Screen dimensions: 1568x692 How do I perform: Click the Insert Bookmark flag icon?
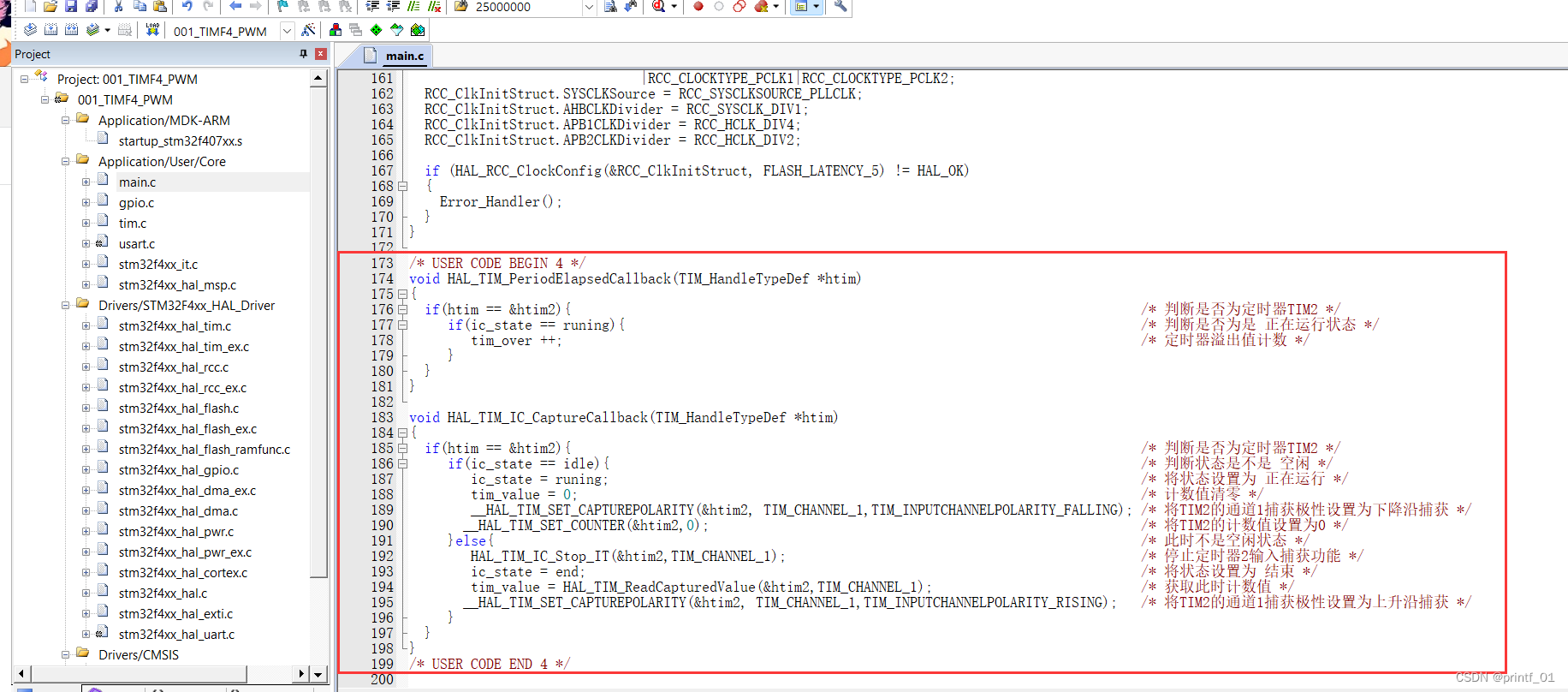click(x=282, y=6)
